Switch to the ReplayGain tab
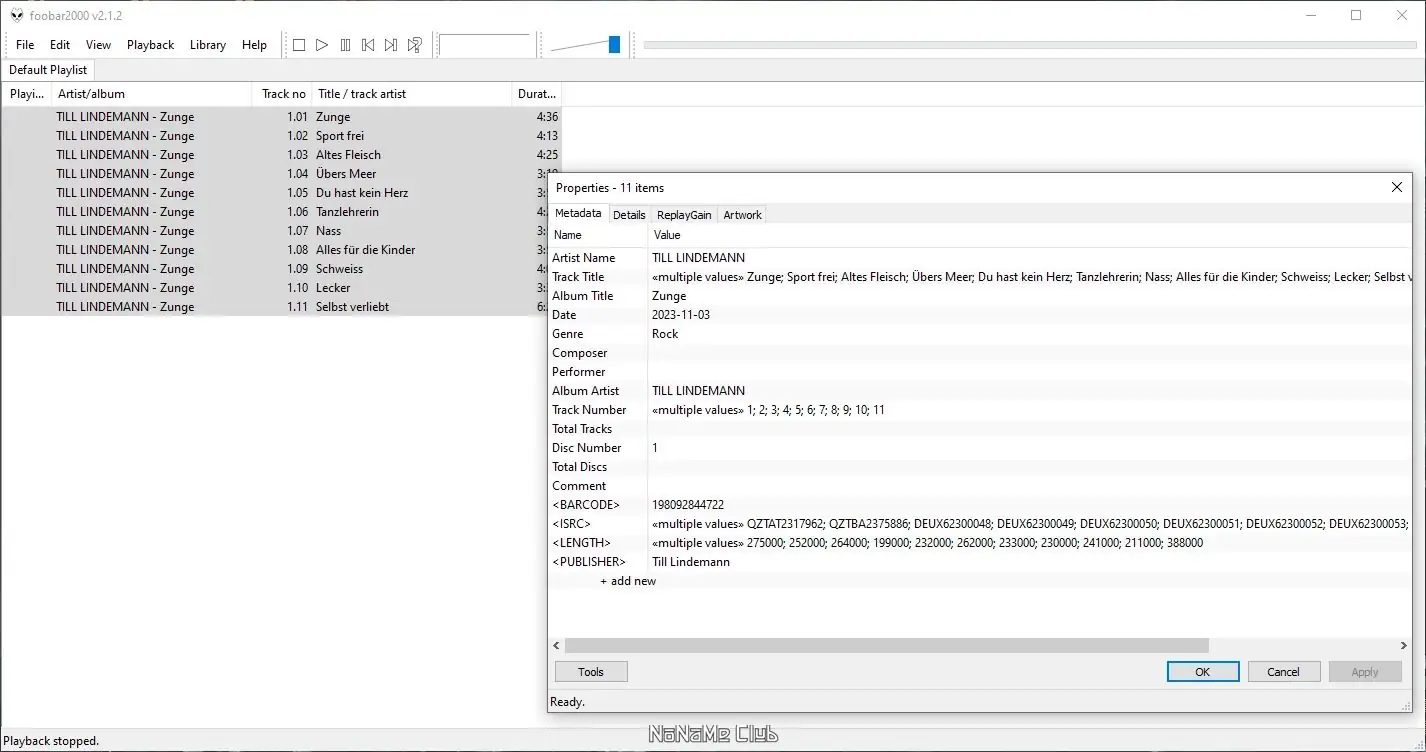 [x=684, y=215]
